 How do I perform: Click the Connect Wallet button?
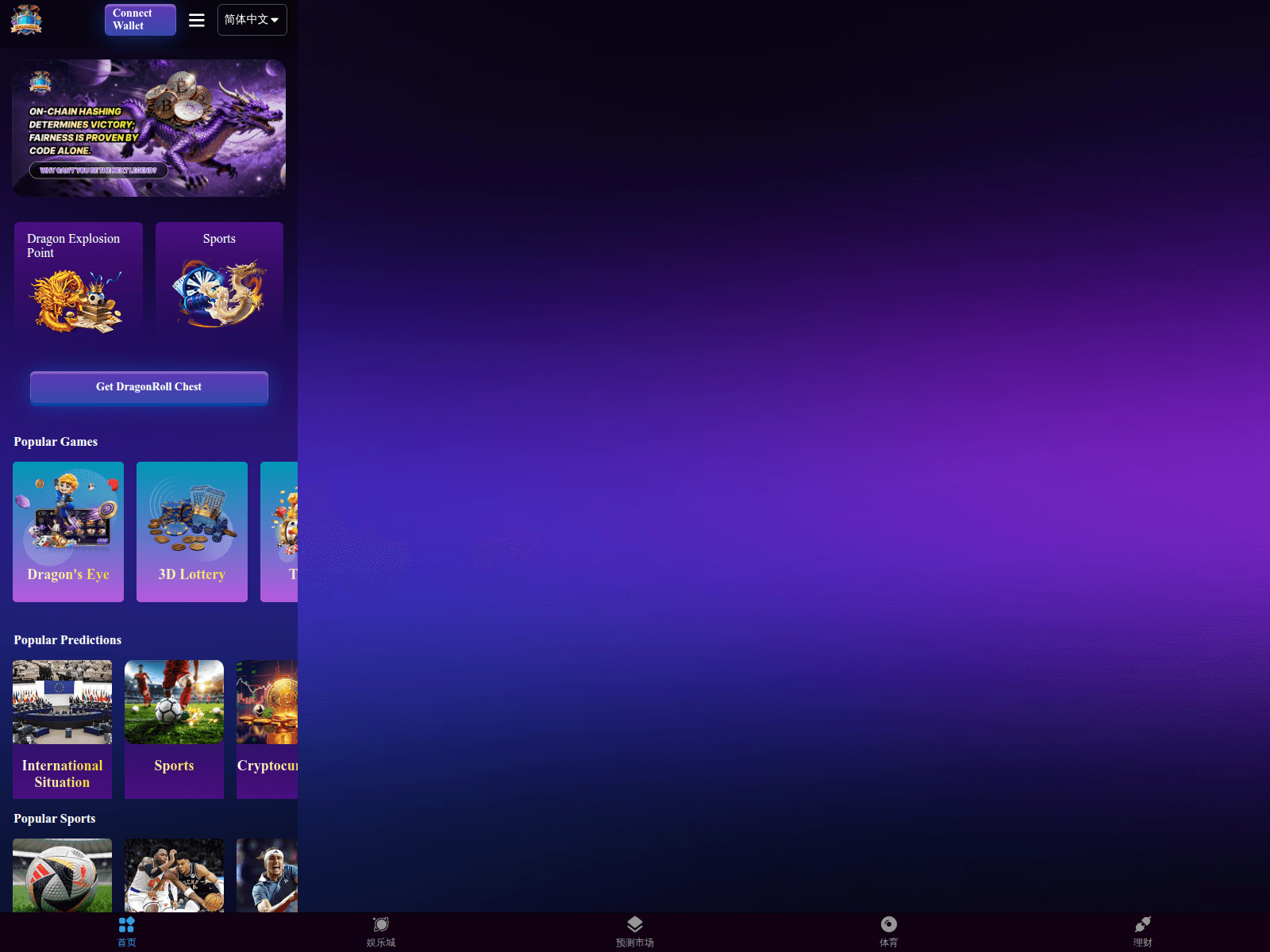click(x=140, y=20)
